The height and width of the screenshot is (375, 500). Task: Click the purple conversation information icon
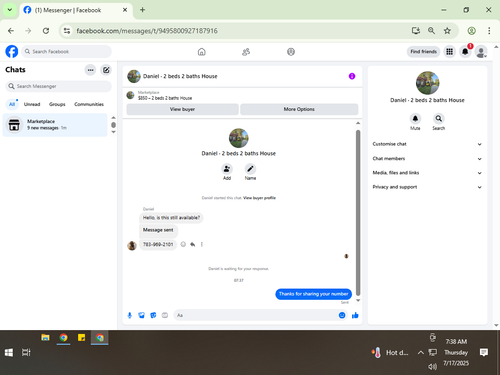[352, 76]
